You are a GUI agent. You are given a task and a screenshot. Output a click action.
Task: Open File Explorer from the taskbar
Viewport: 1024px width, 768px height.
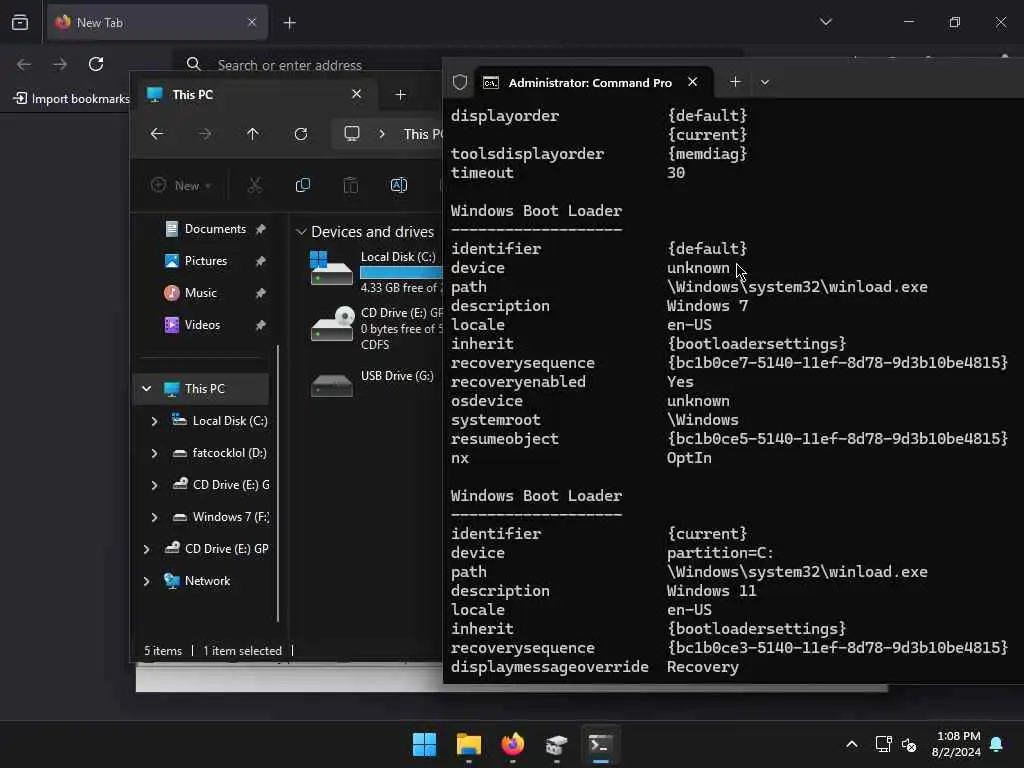(x=469, y=744)
